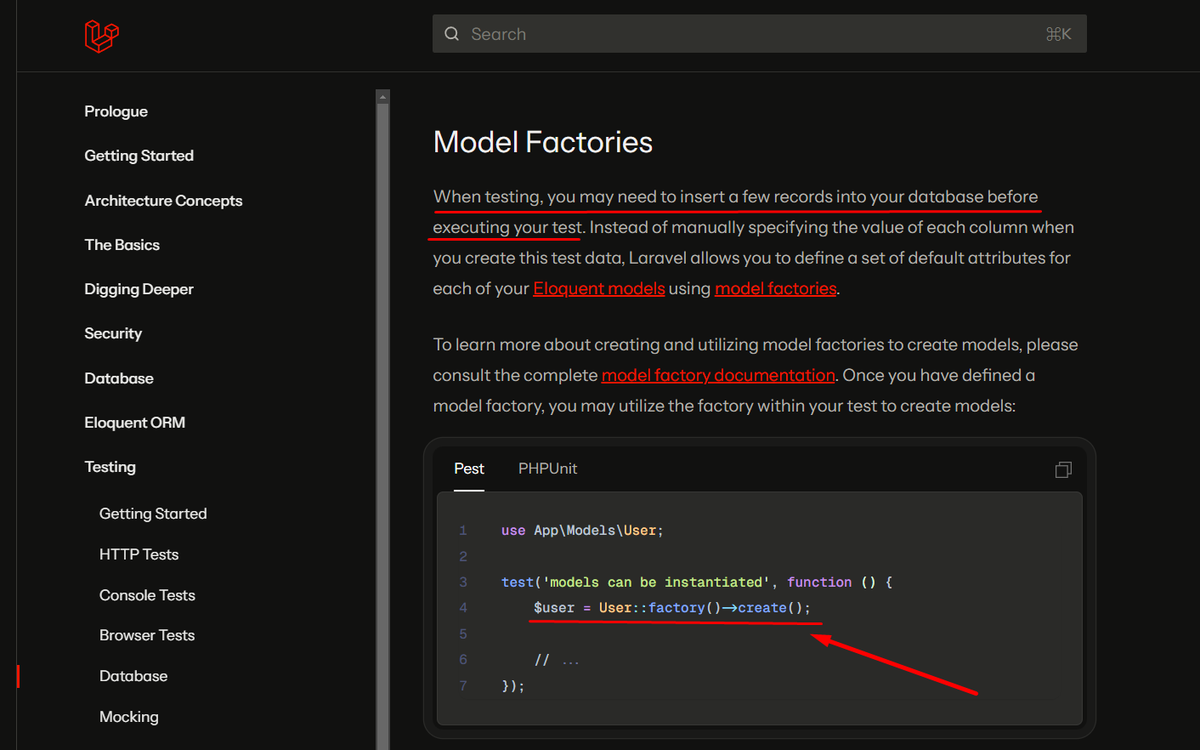
Task: Click the ⌘K shortcut hint
Action: pos(1058,34)
